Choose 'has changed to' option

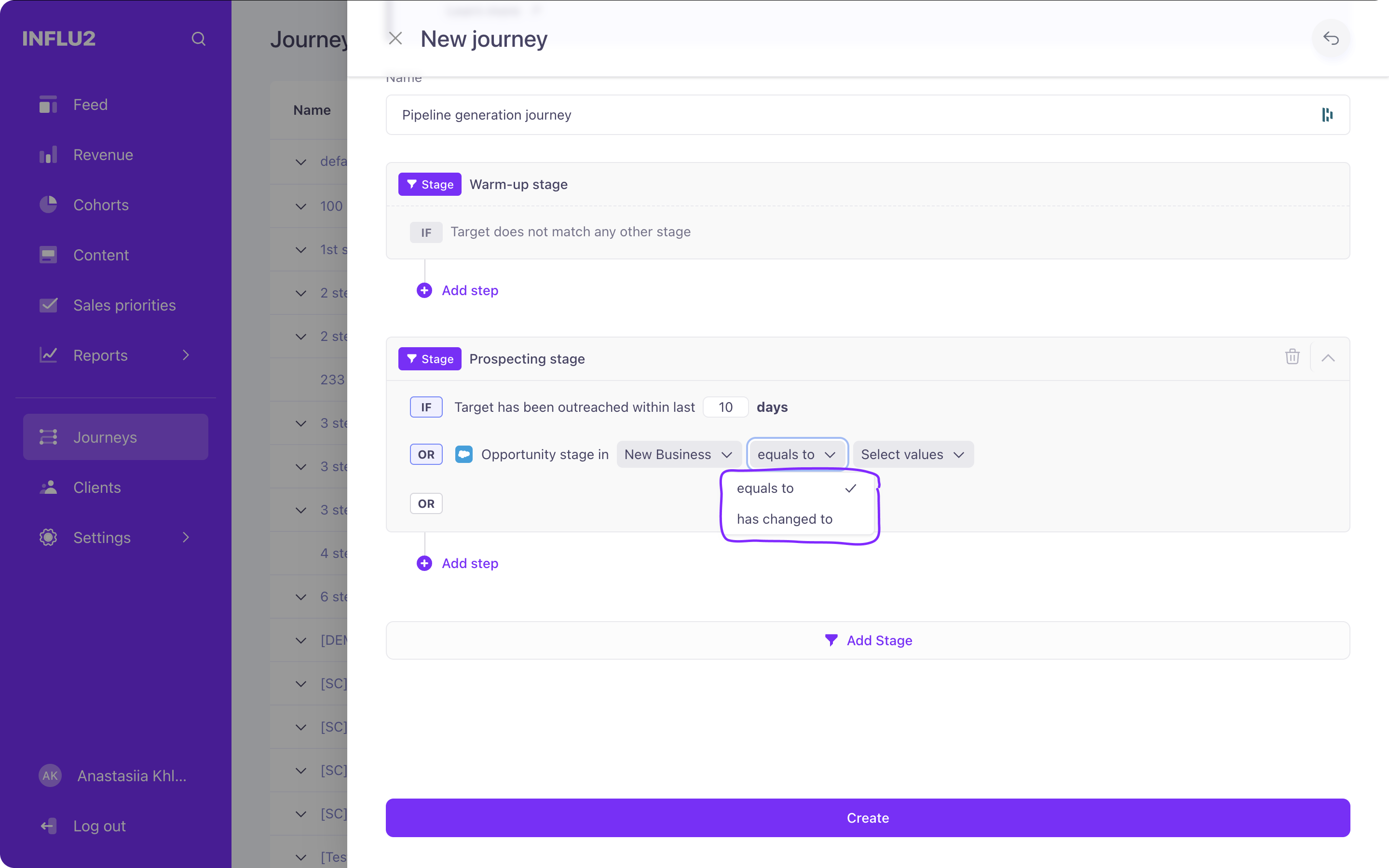point(797,519)
